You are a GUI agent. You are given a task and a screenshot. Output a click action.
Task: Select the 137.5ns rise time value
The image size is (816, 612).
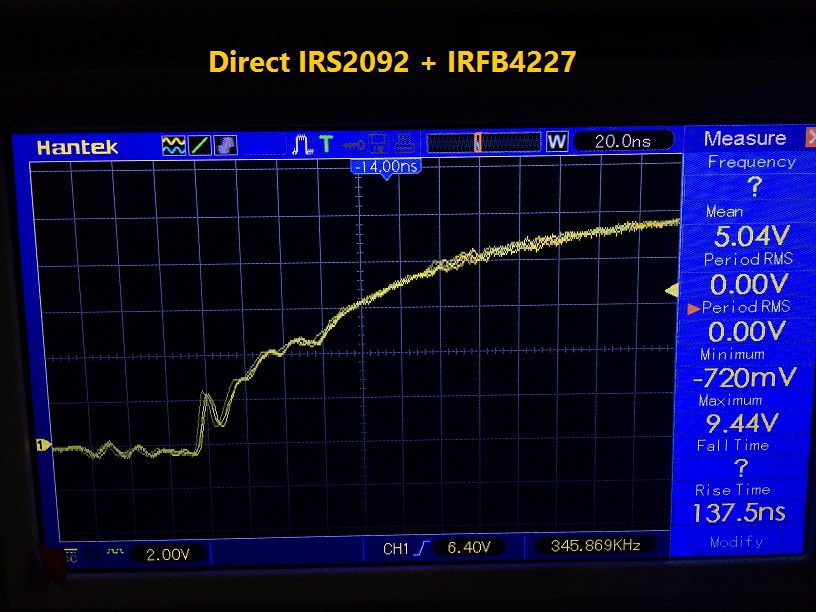coord(739,512)
